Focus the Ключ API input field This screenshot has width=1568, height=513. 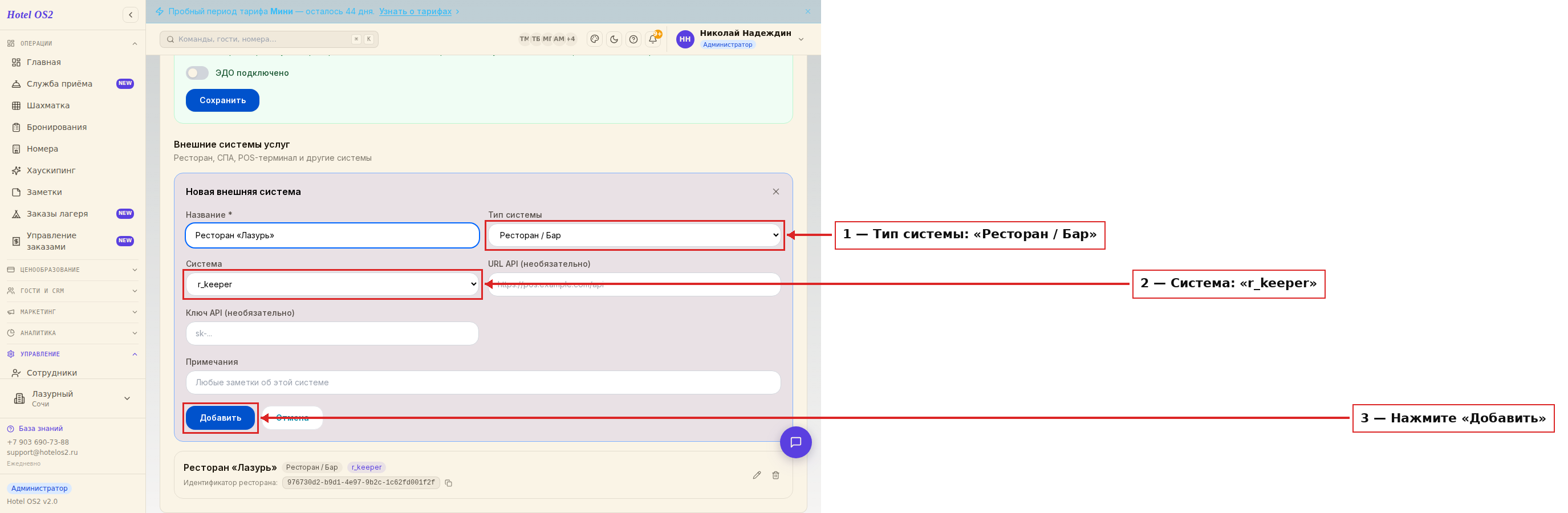pos(332,333)
